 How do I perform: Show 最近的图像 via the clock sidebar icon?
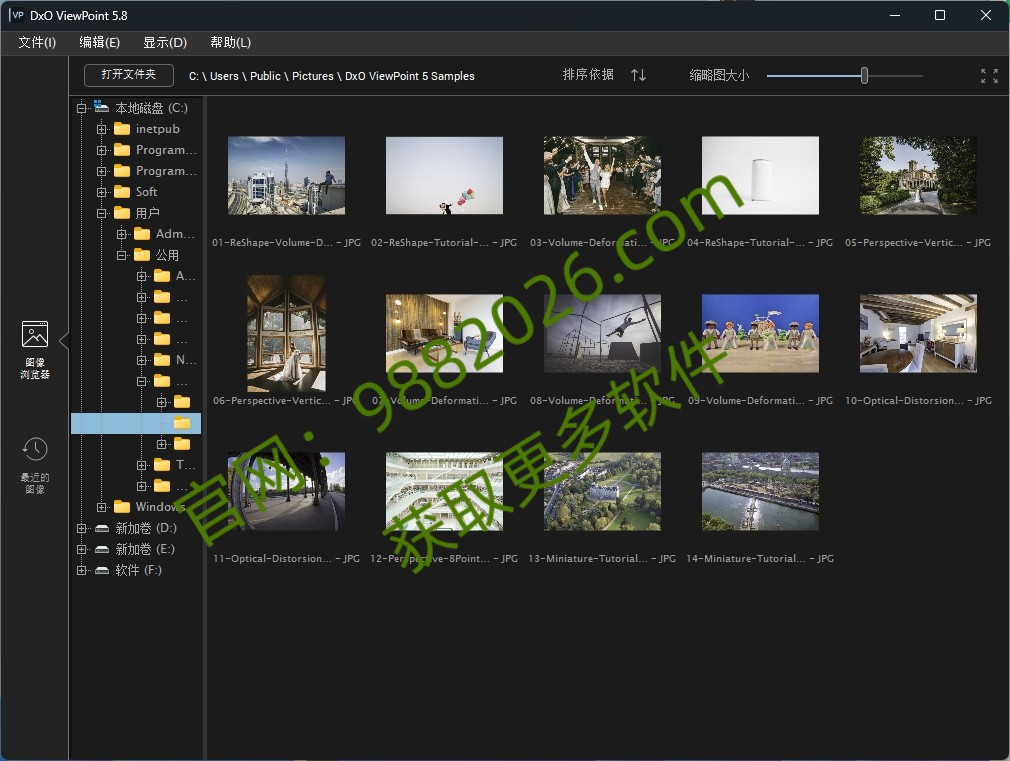[35, 460]
